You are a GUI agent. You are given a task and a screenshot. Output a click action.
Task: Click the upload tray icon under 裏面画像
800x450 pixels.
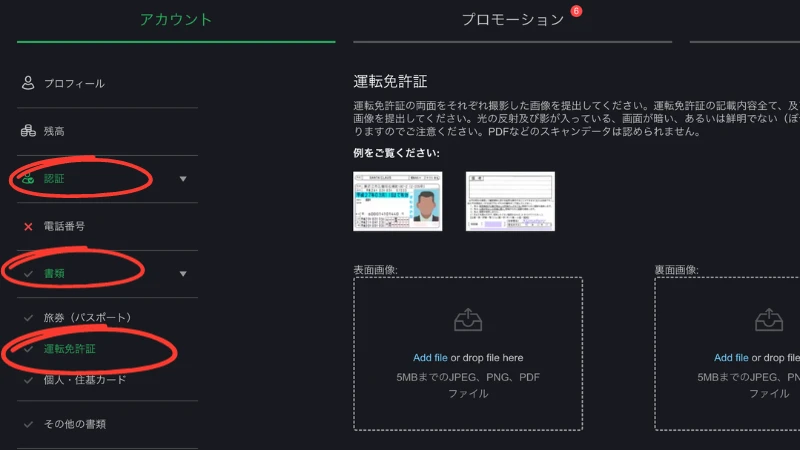coord(769,319)
